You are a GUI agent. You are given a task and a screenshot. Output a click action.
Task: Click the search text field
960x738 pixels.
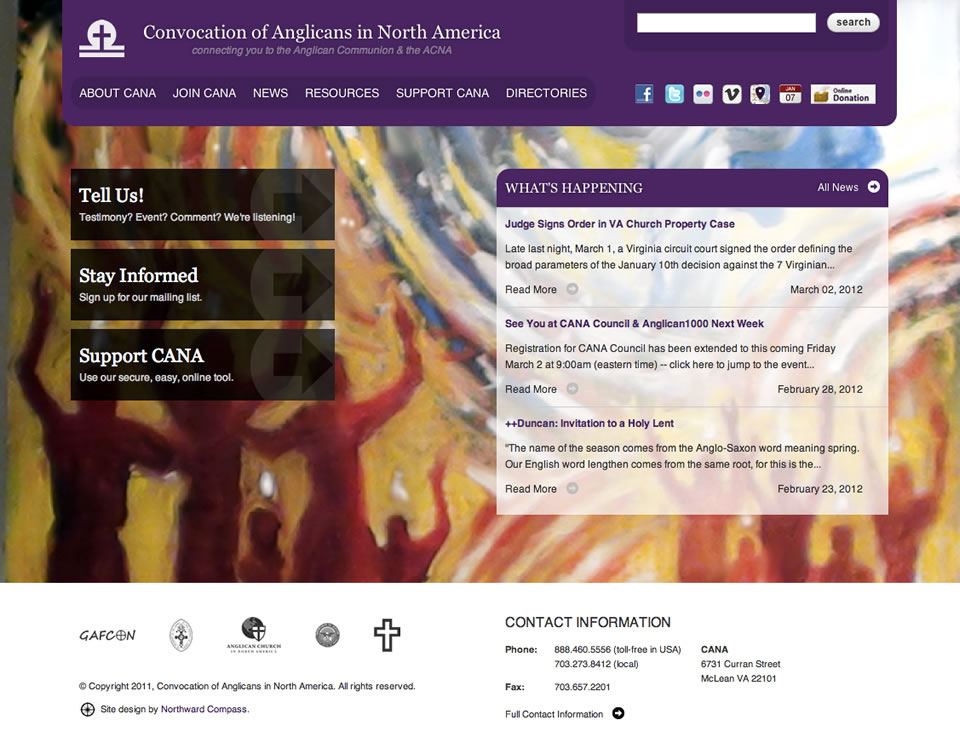(726, 23)
